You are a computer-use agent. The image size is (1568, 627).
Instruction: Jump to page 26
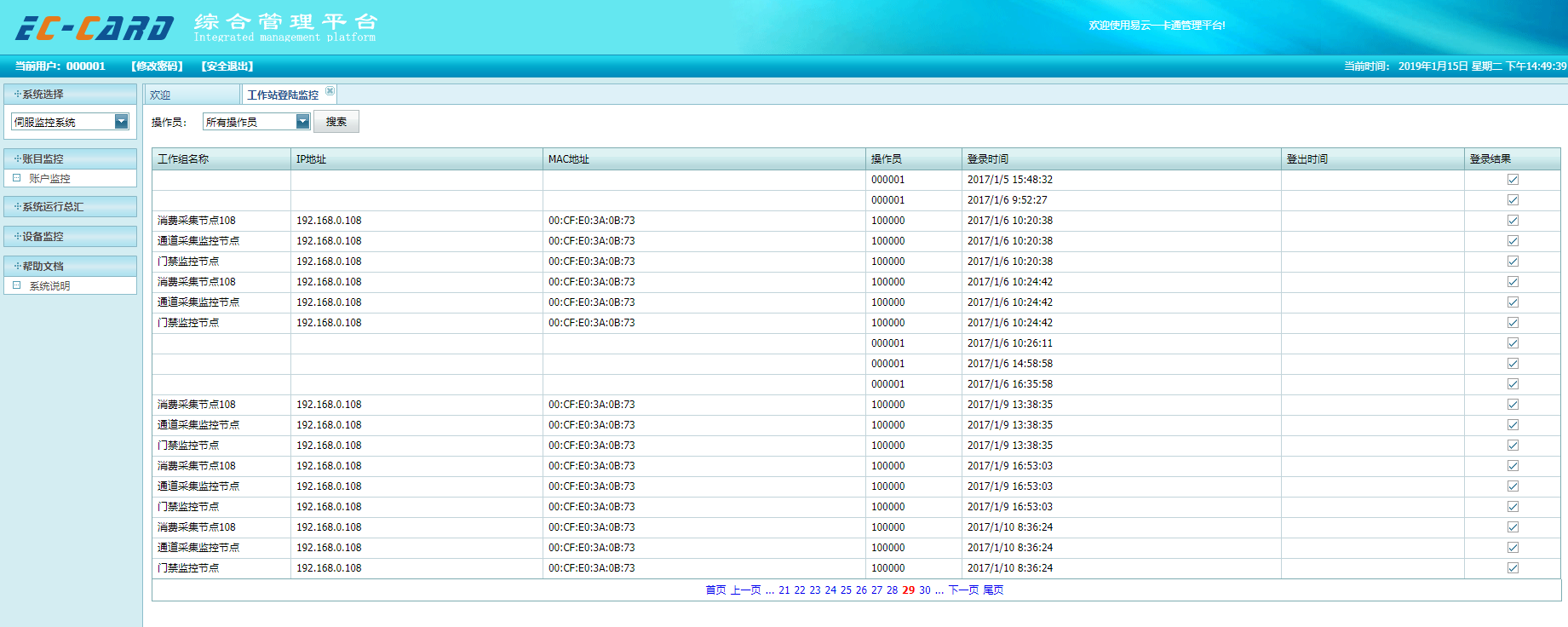click(861, 590)
